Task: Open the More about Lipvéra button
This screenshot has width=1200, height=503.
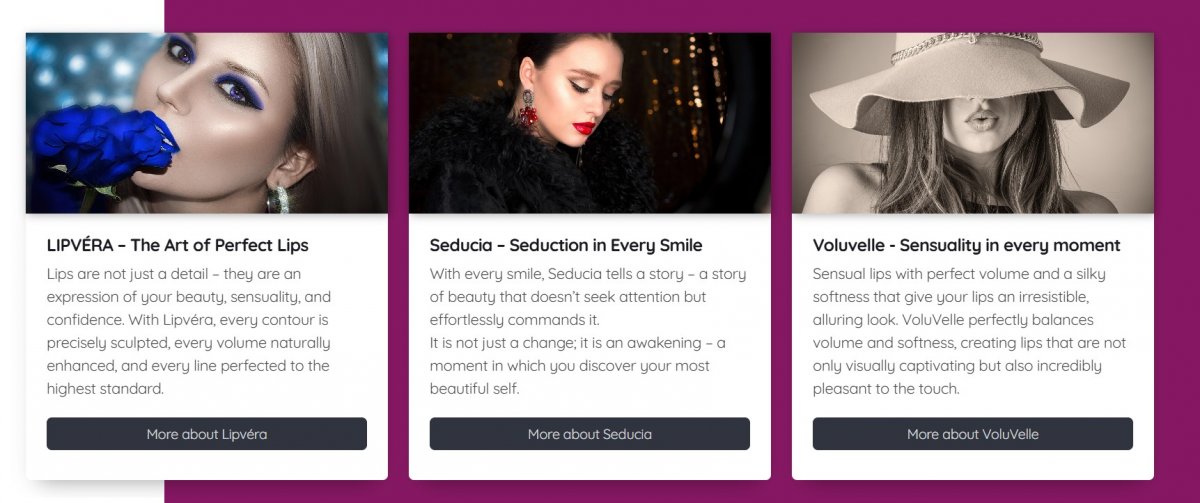Action: tap(206, 434)
